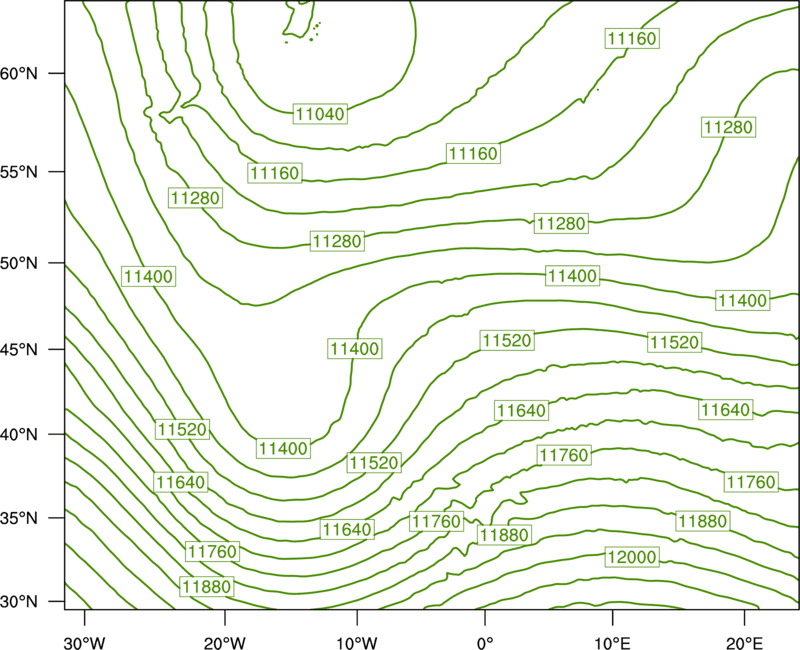Screen dimensions: 800x650
Task: Click the uppermost 11160 contour label
Action: pos(632,38)
